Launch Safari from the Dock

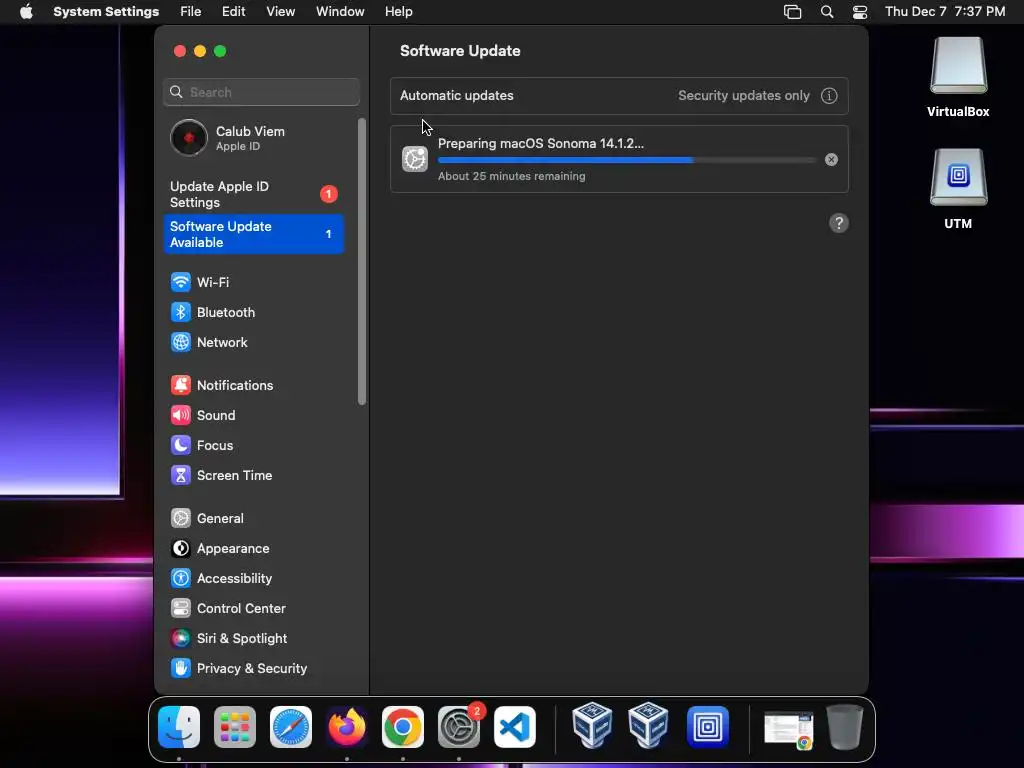291,727
